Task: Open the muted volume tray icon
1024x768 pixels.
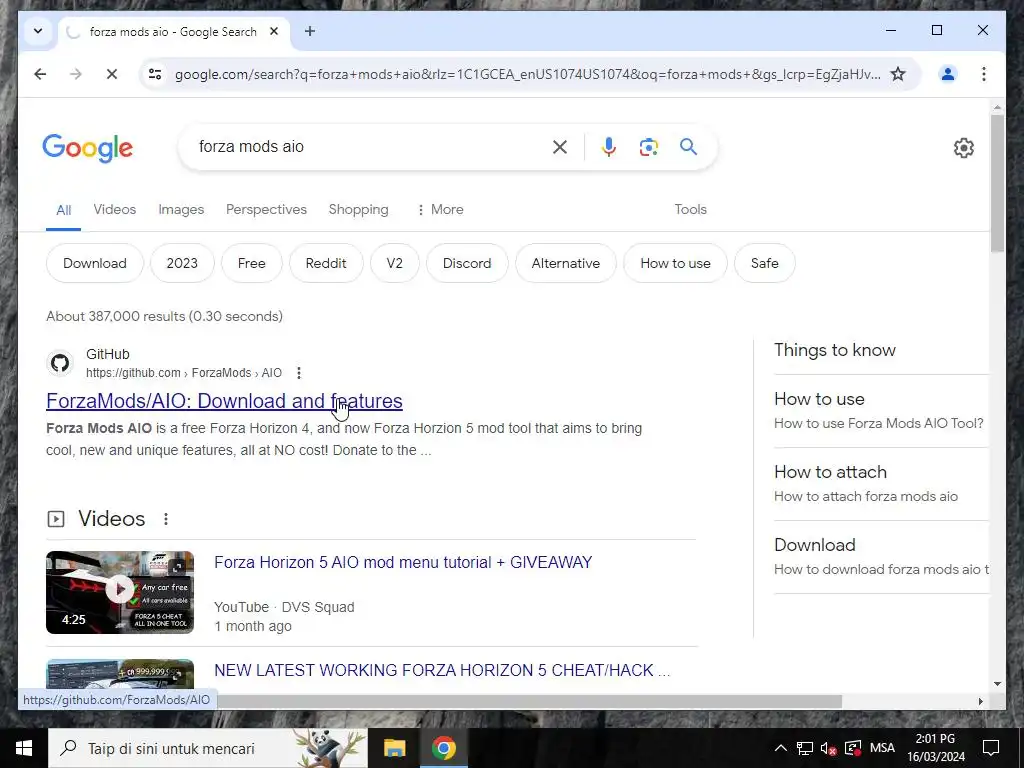Action: tap(828, 748)
